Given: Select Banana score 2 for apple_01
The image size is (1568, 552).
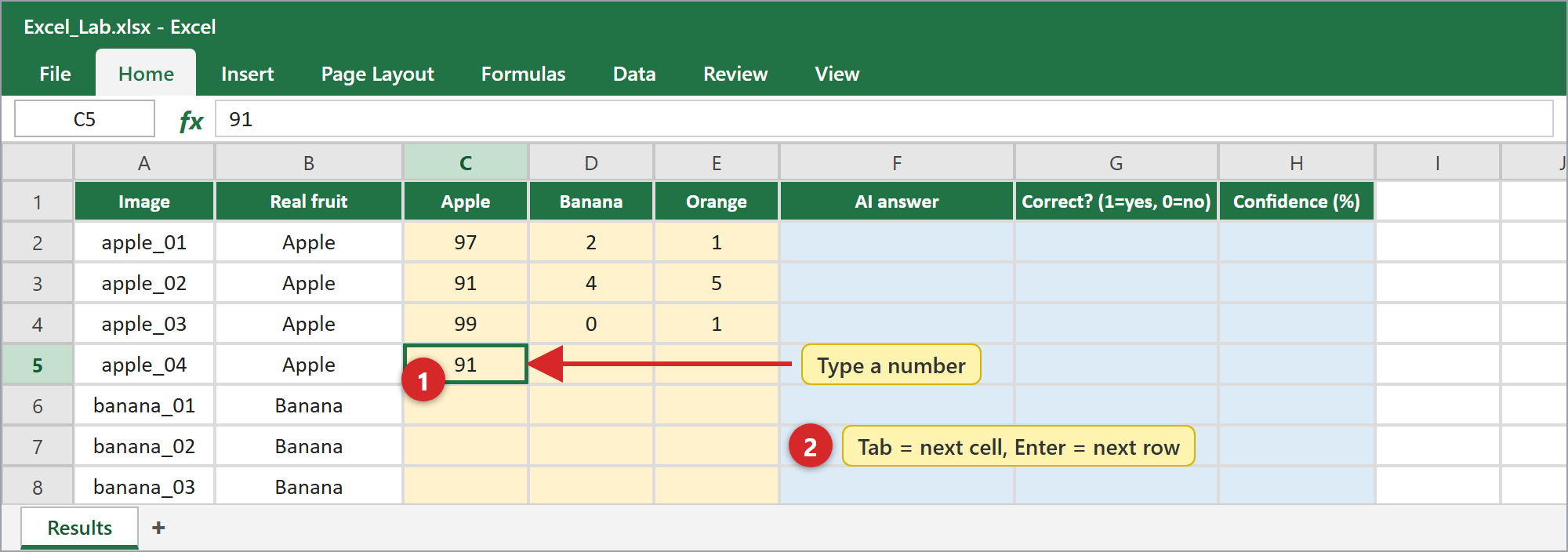Looking at the screenshot, I should (x=591, y=242).
